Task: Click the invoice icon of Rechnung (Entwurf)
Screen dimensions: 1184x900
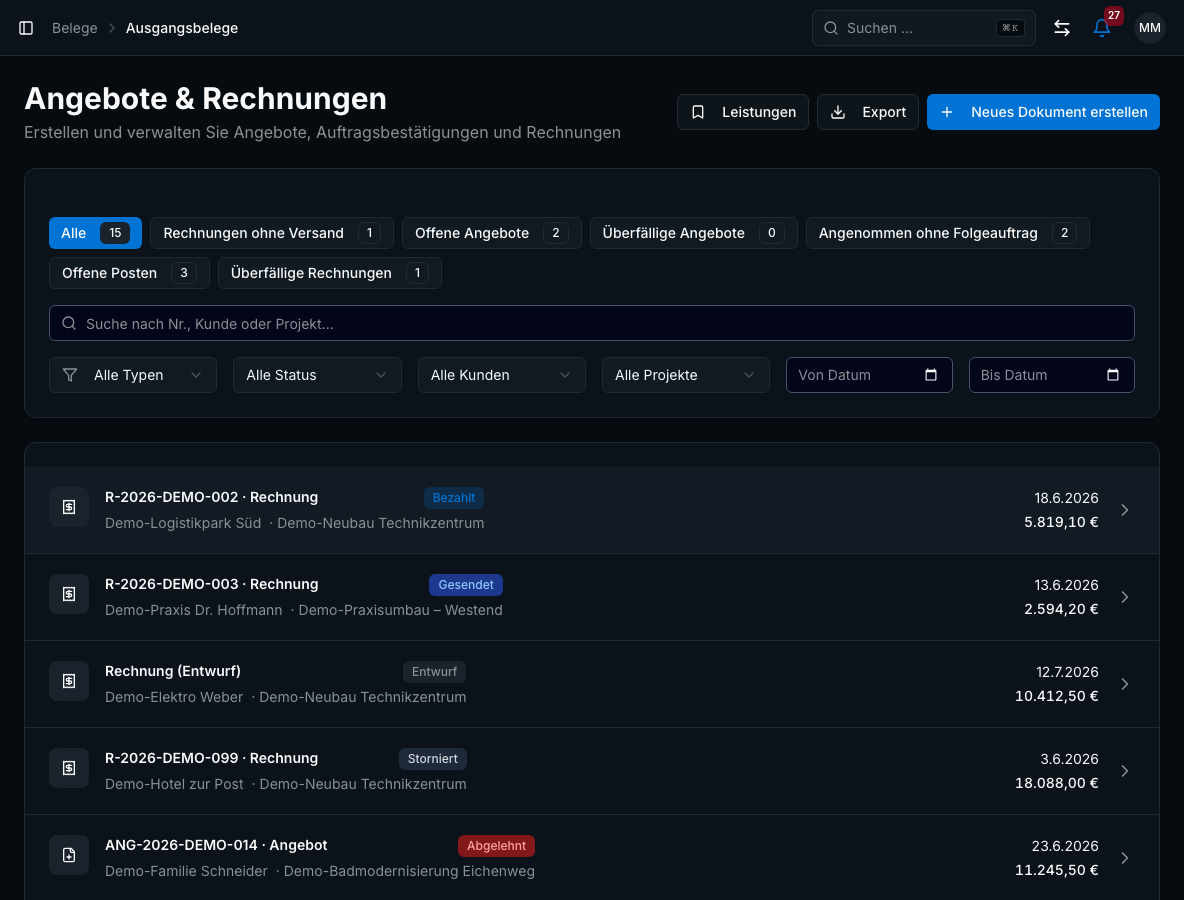Action: tap(69, 681)
